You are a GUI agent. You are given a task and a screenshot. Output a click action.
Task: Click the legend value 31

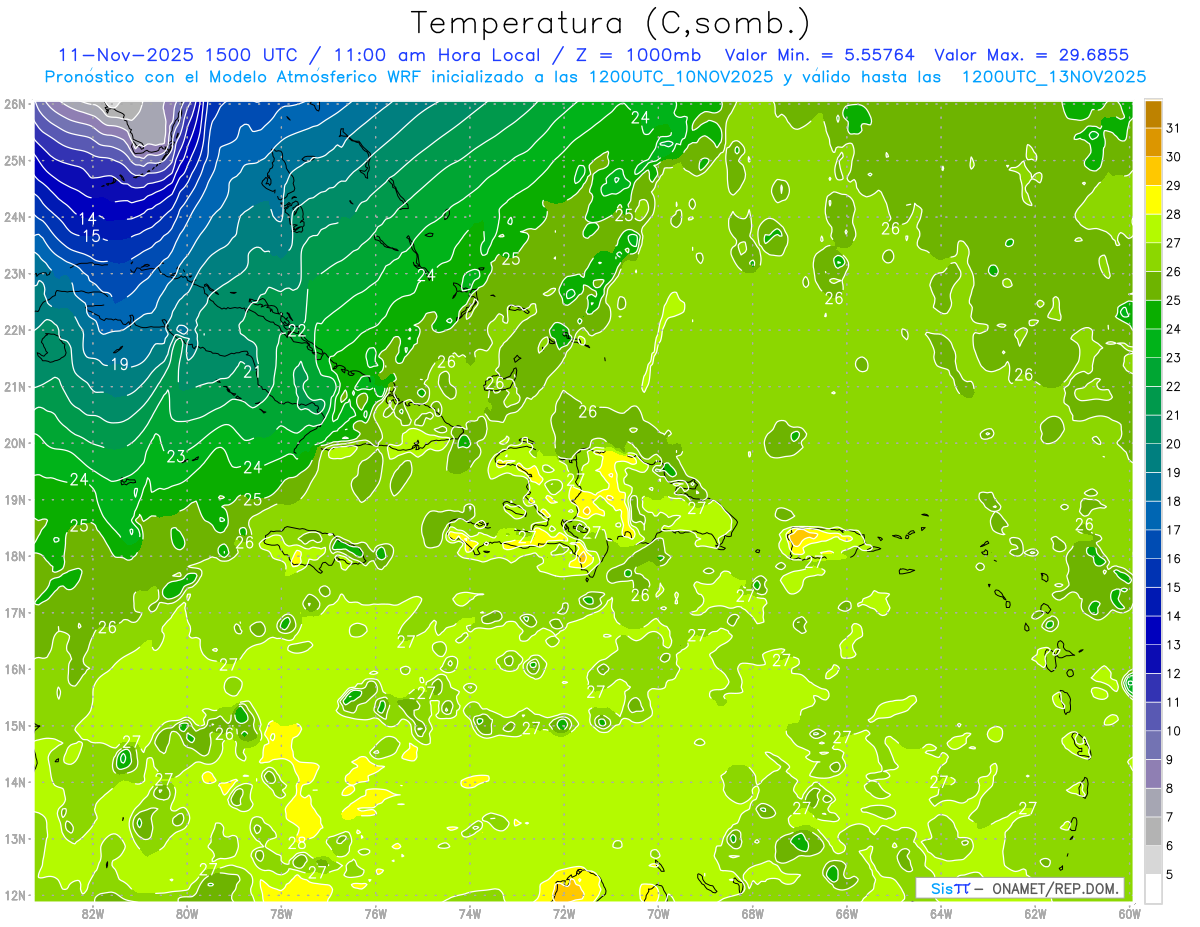(1174, 128)
